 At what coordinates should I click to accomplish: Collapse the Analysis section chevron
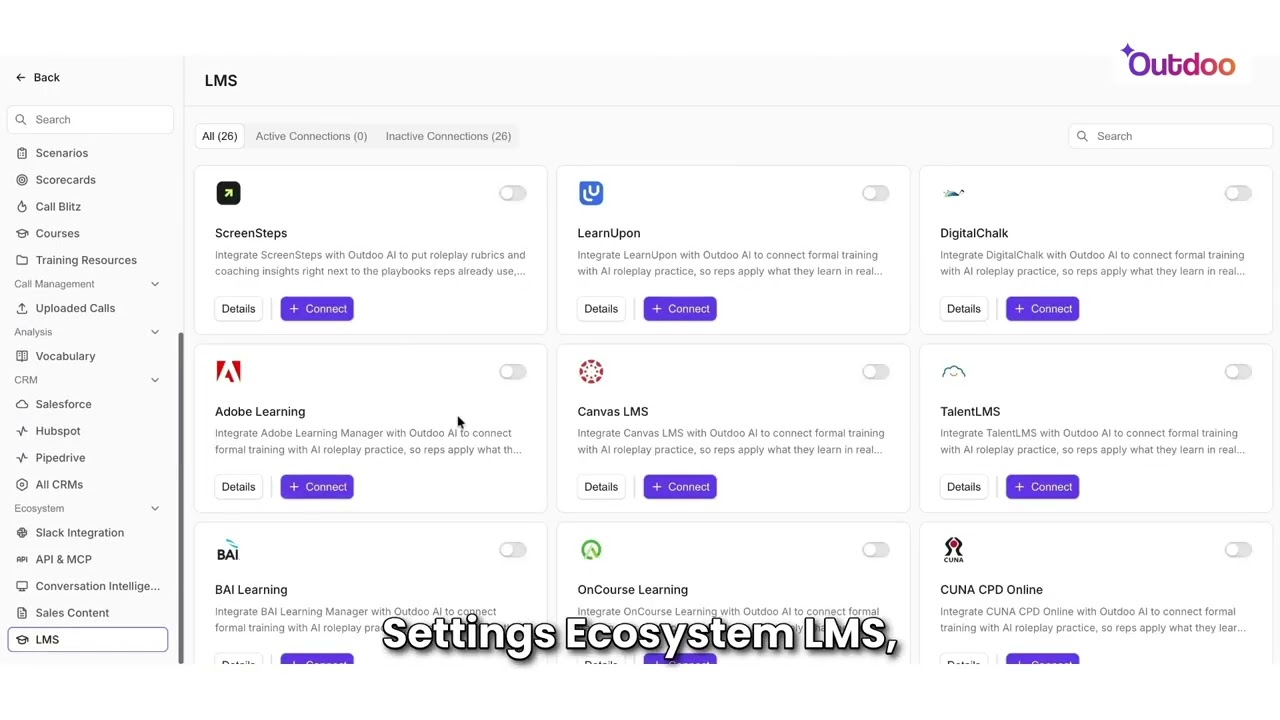tap(155, 332)
